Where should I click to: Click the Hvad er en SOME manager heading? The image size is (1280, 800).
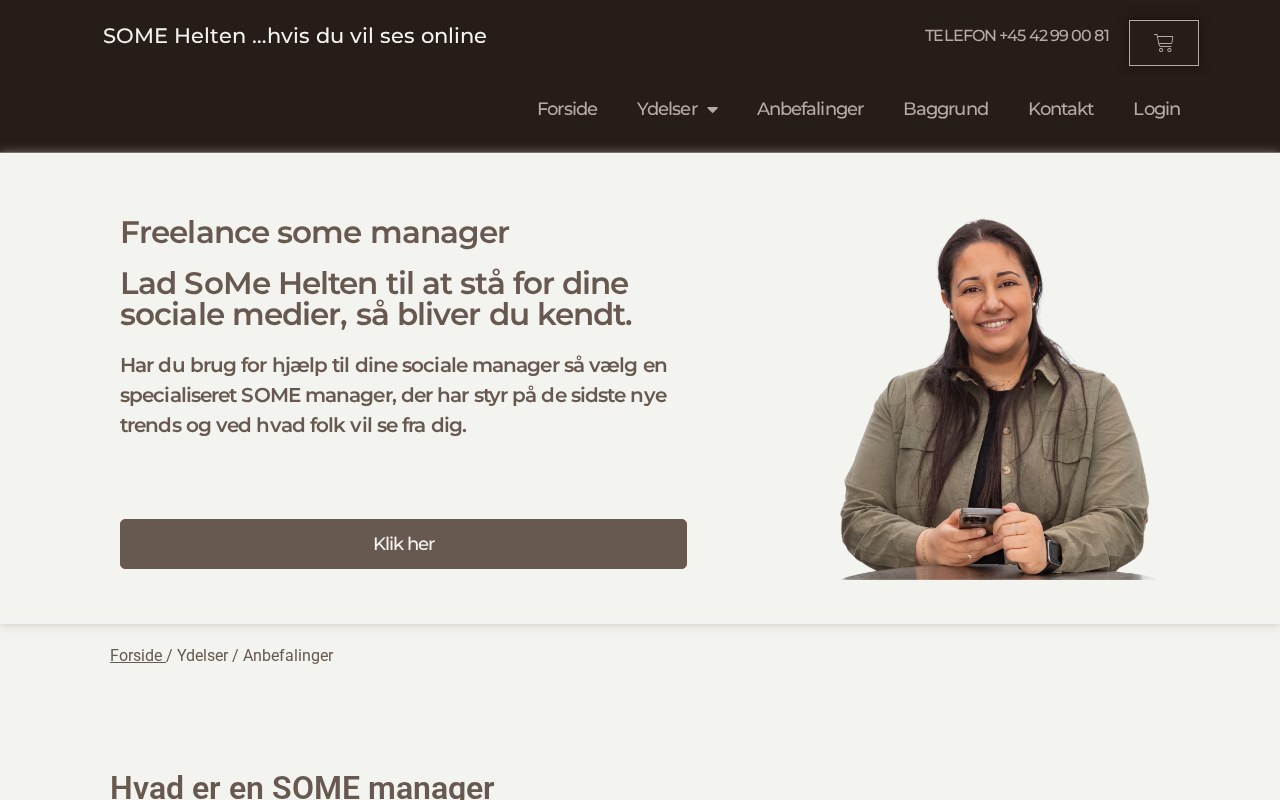click(x=302, y=786)
